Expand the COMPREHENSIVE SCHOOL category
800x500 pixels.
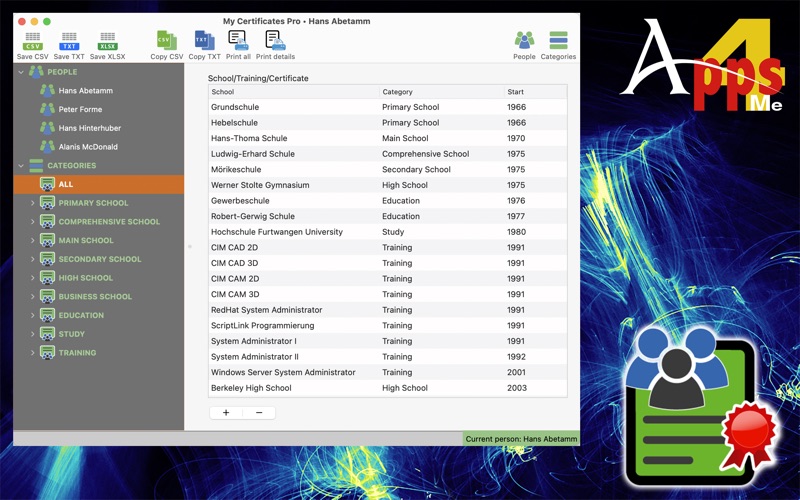point(33,222)
